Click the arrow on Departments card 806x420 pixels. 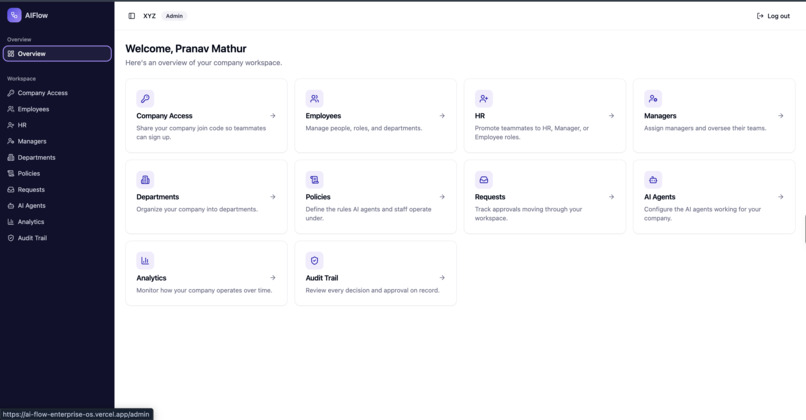[x=272, y=197]
